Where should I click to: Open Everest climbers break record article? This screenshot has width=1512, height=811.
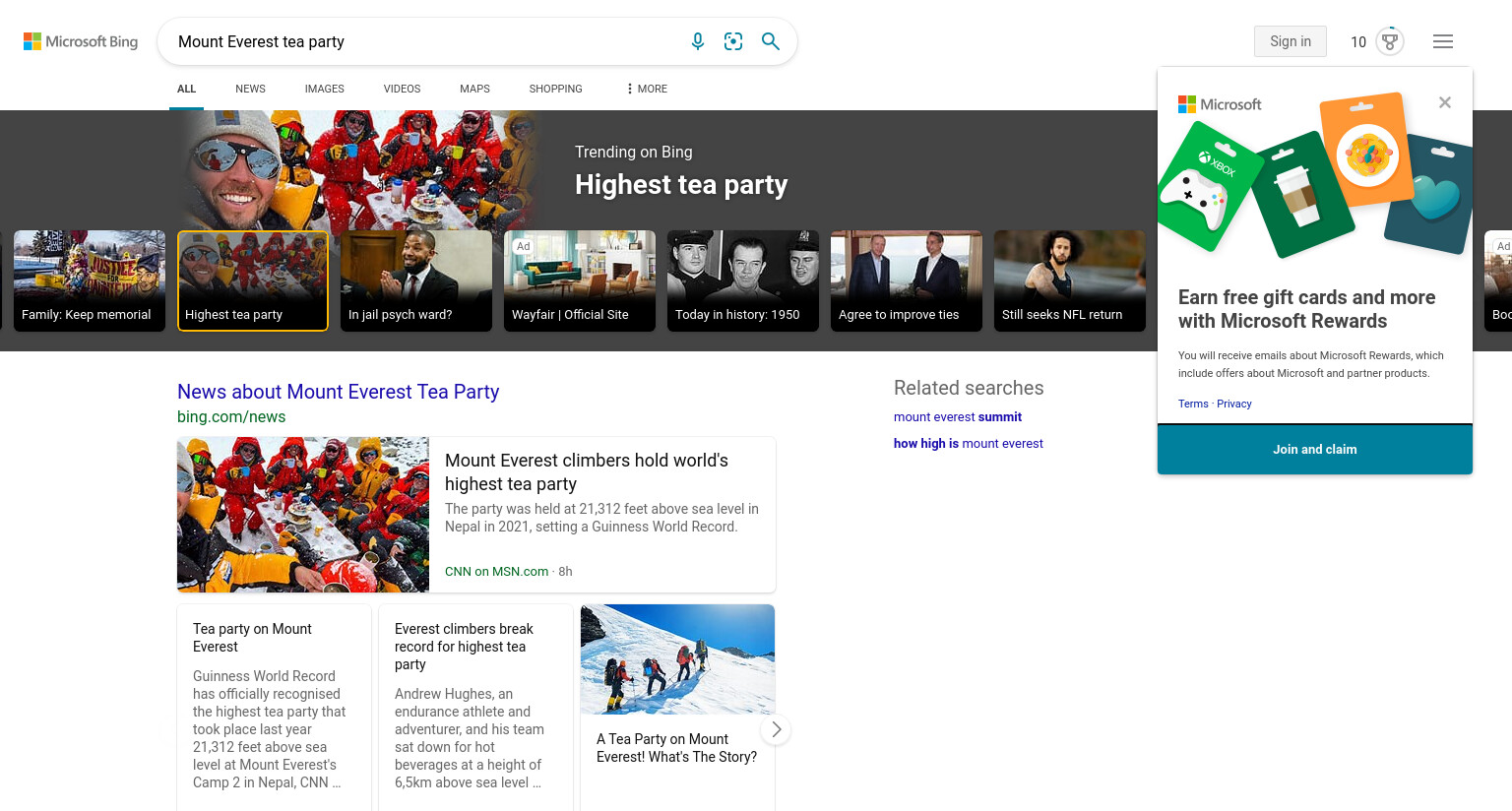pyautogui.click(x=475, y=708)
